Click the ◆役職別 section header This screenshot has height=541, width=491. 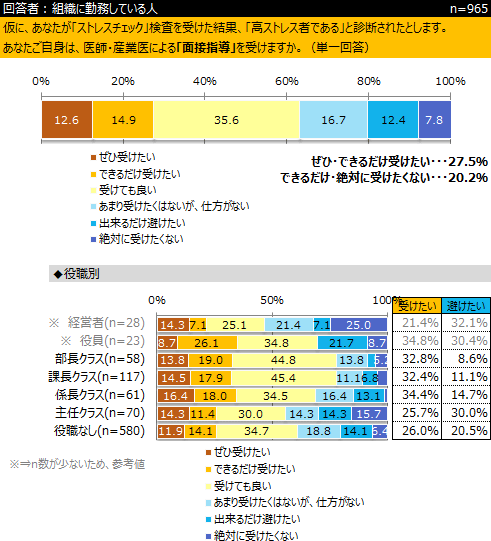[77, 274]
